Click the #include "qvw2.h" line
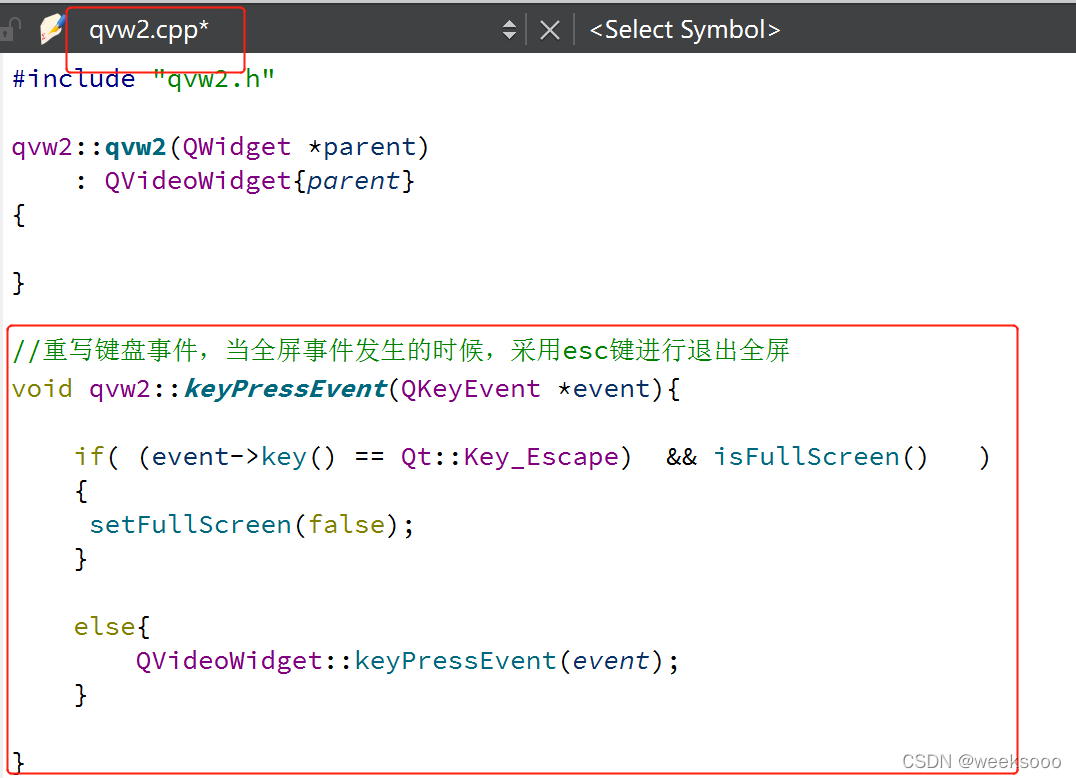The image size is (1076, 778). tap(143, 79)
